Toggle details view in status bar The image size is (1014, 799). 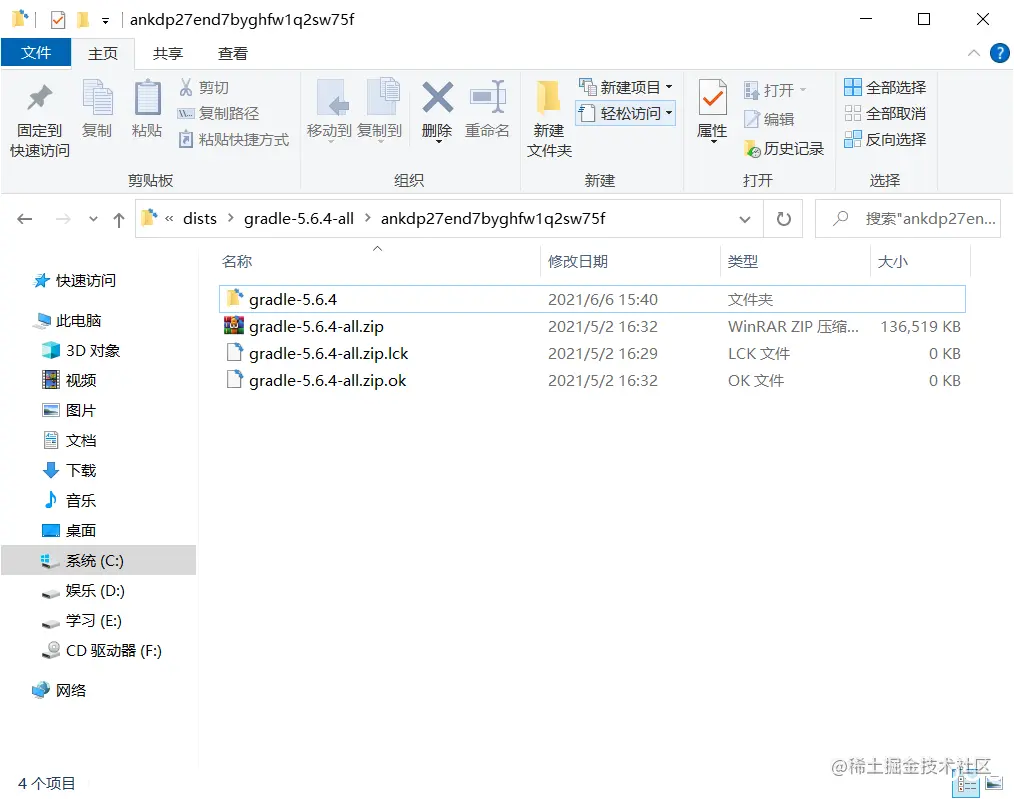[x=966, y=784]
